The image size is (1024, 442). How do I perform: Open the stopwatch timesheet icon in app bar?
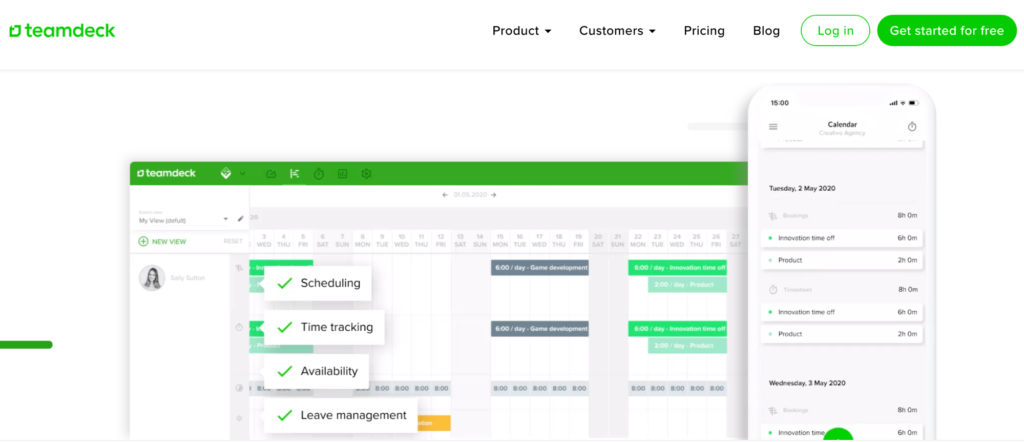pyautogui.click(x=319, y=174)
